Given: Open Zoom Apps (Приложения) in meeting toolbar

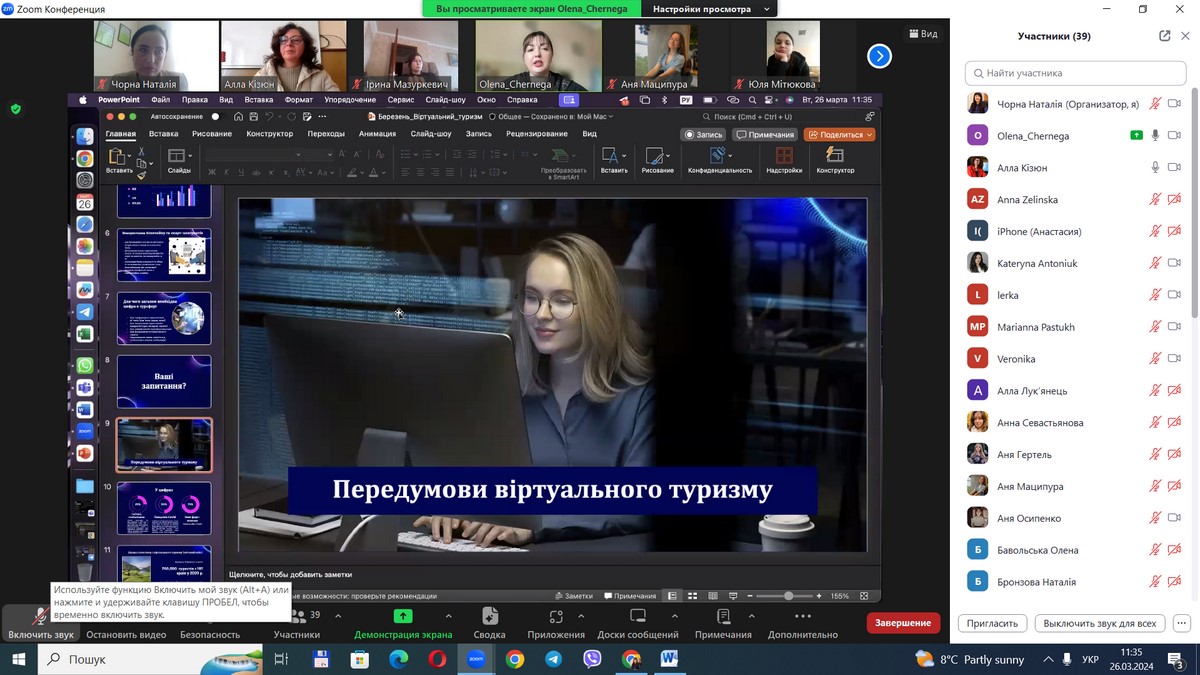Looking at the screenshot, I should point(555,617).
